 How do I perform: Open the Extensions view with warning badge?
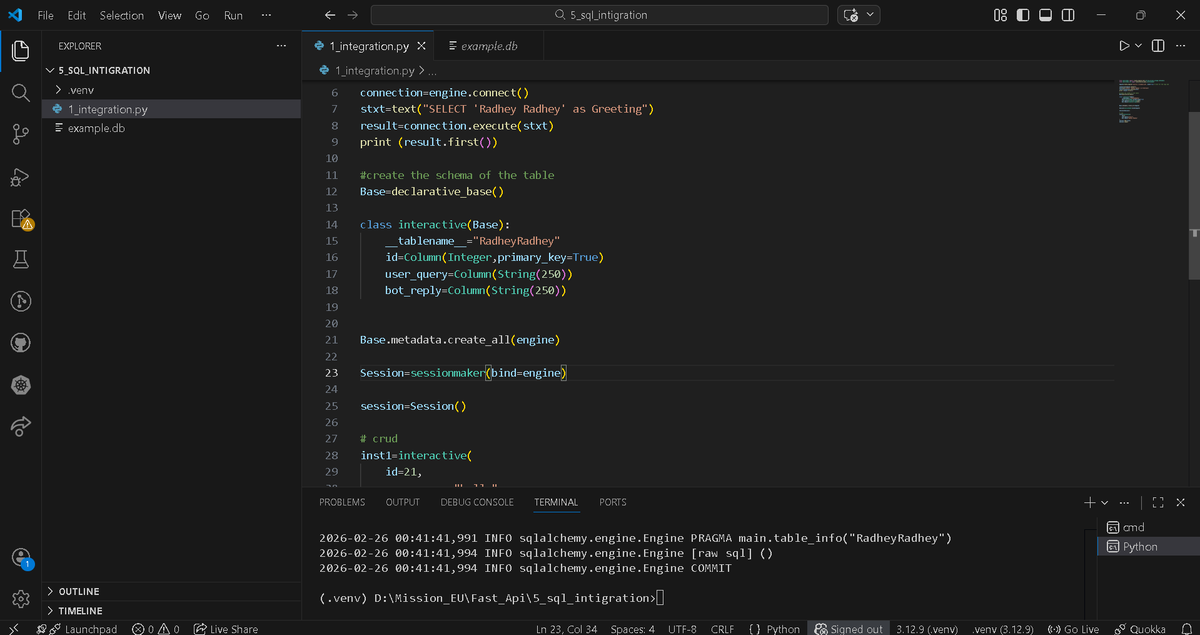click(20, 218)
